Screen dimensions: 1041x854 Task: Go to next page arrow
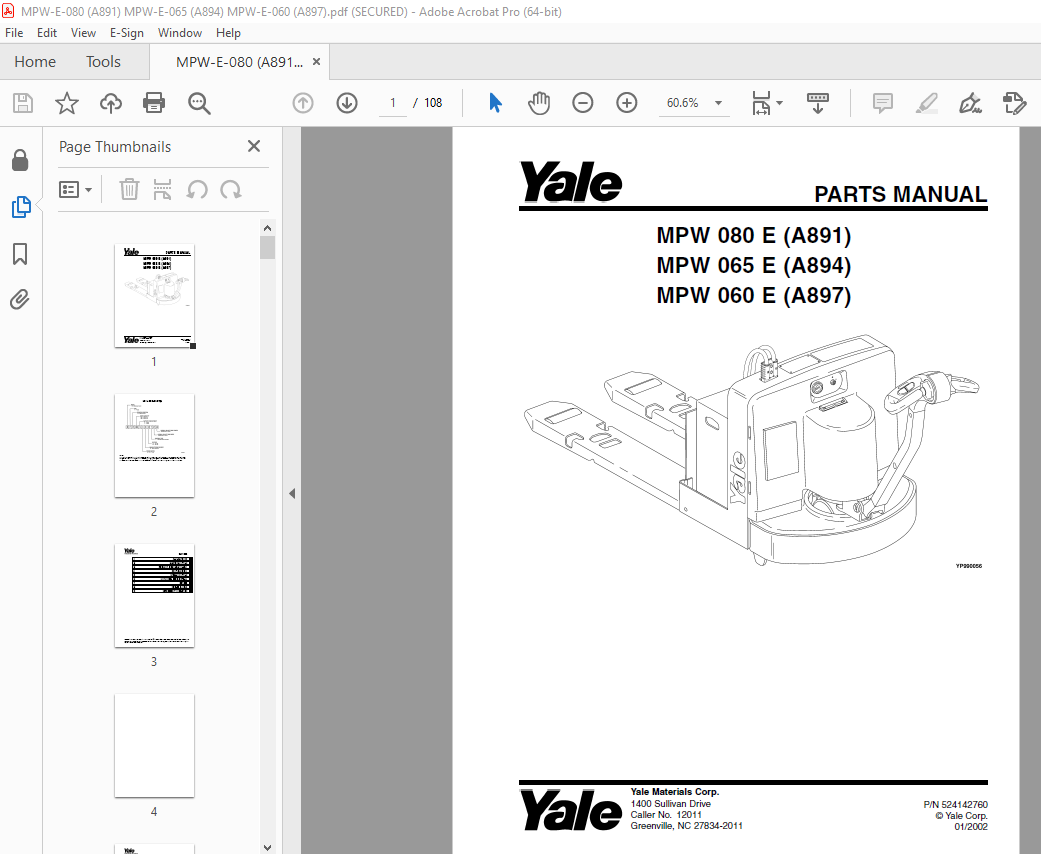(347, 103)
